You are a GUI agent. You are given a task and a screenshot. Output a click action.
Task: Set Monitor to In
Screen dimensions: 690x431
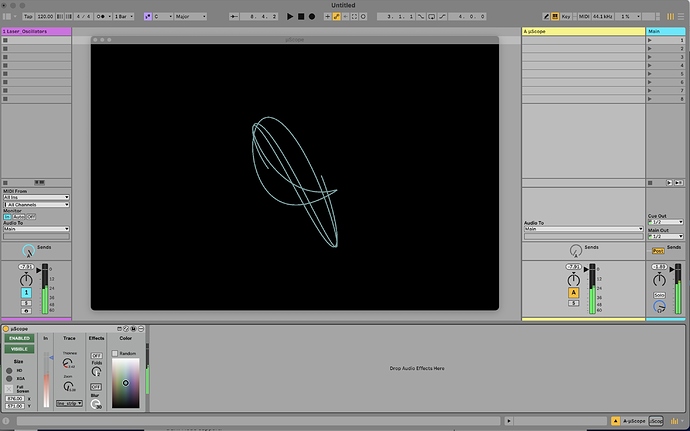coord(7,217)
